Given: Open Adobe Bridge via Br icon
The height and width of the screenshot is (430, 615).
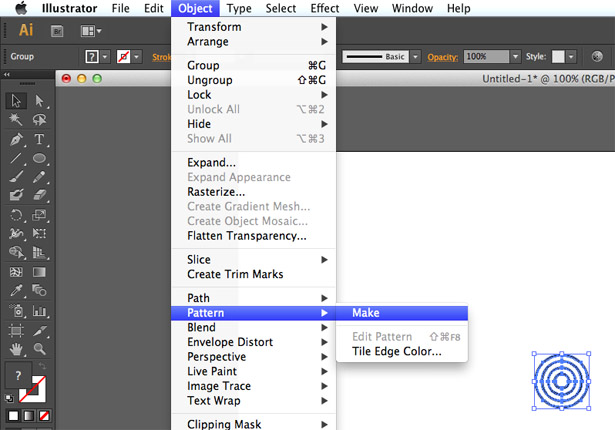Looking at the screenshot, I should (x=57, y=31).
